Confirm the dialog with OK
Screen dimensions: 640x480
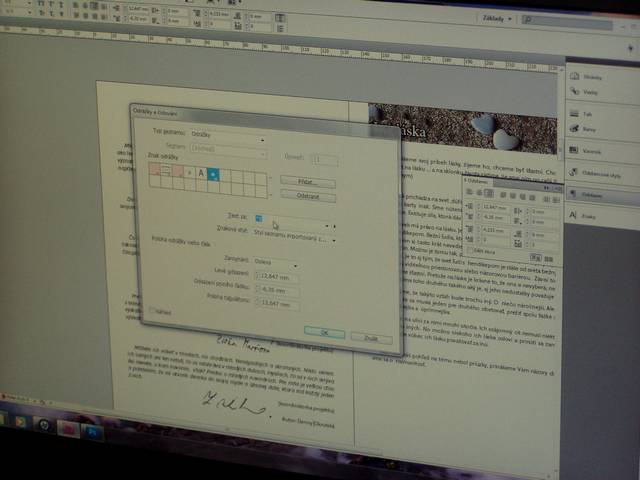click(x=324, y=331)
